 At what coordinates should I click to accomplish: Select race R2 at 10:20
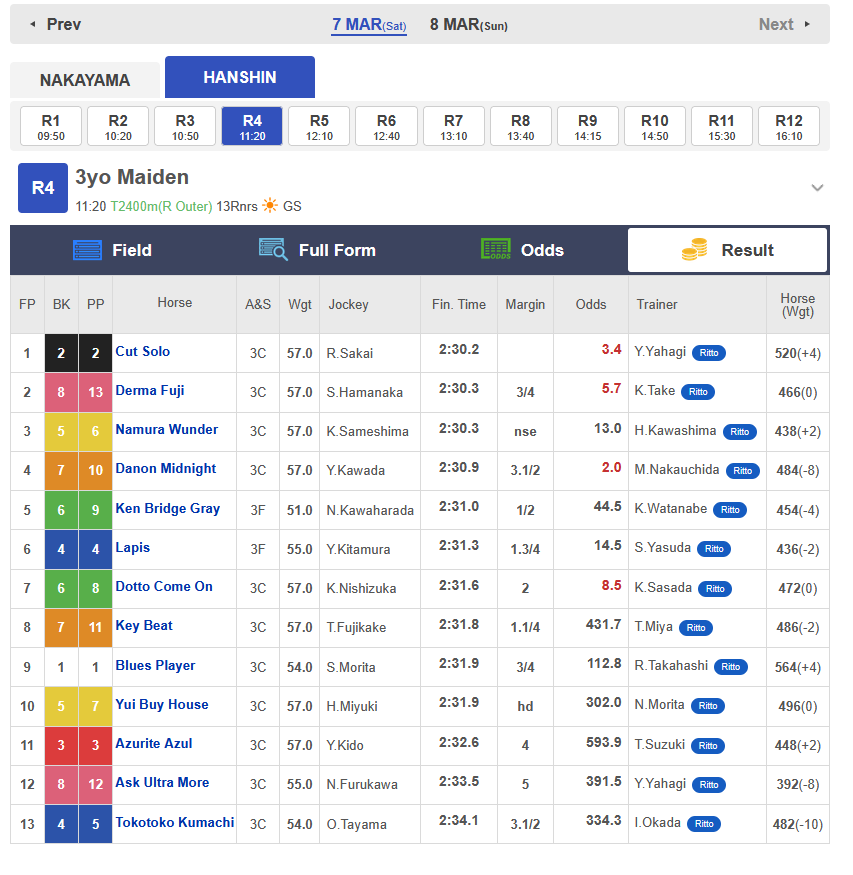(x=118, y=126)
